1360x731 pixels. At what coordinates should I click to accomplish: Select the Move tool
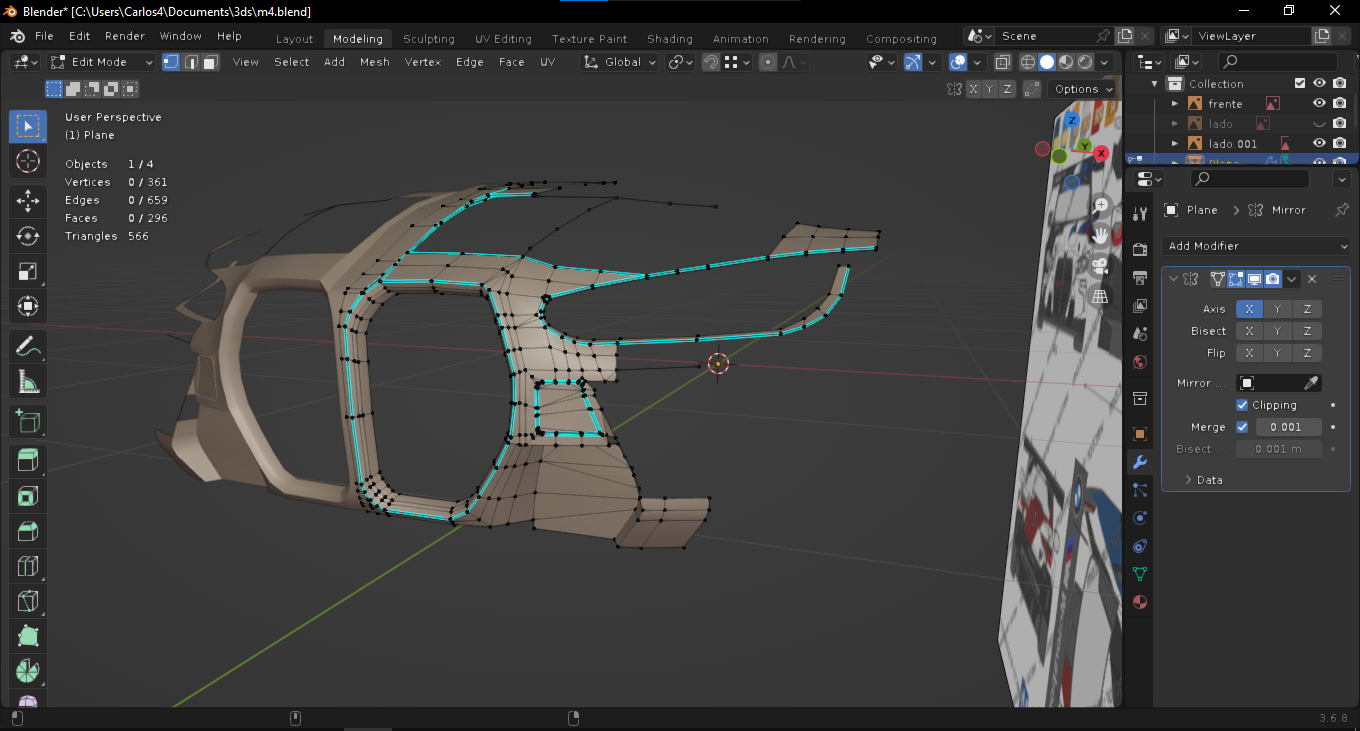(x=28, y=200)
